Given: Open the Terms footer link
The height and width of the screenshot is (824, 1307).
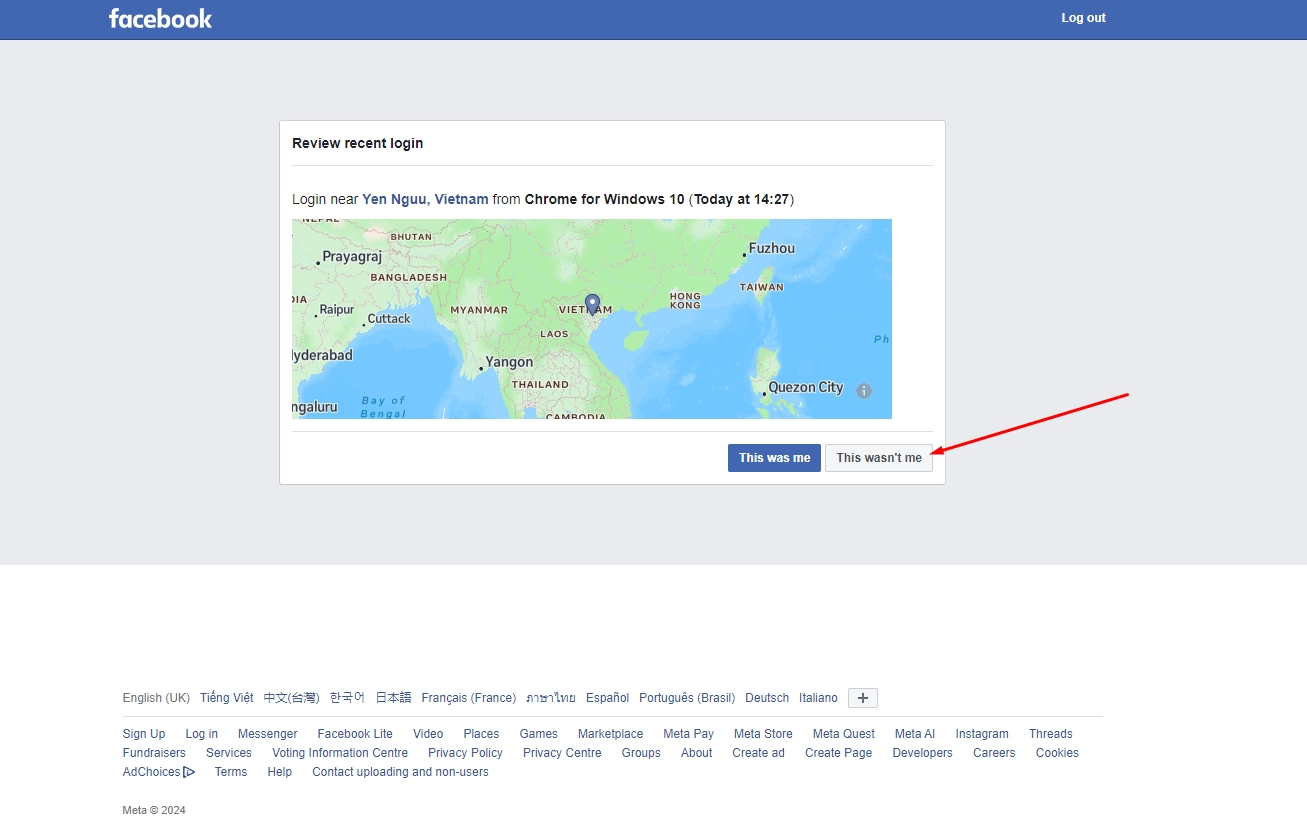Looking at the screenshot, I should 231,772.
